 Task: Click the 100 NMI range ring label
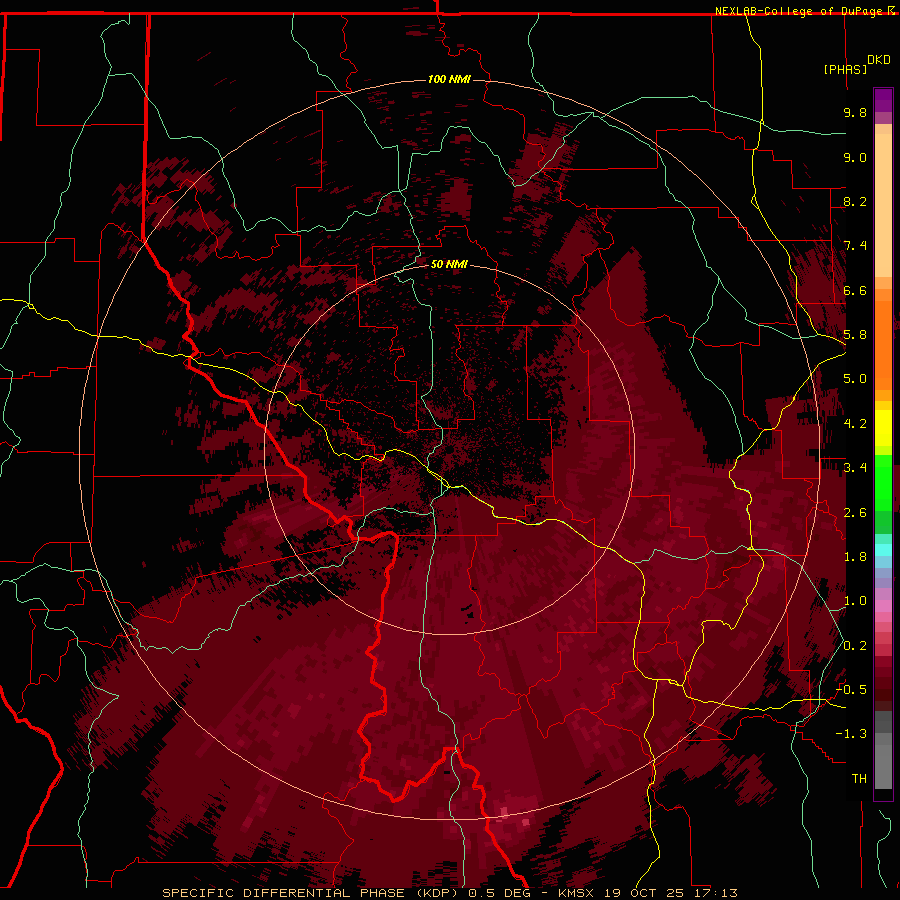tap(449, 79)
